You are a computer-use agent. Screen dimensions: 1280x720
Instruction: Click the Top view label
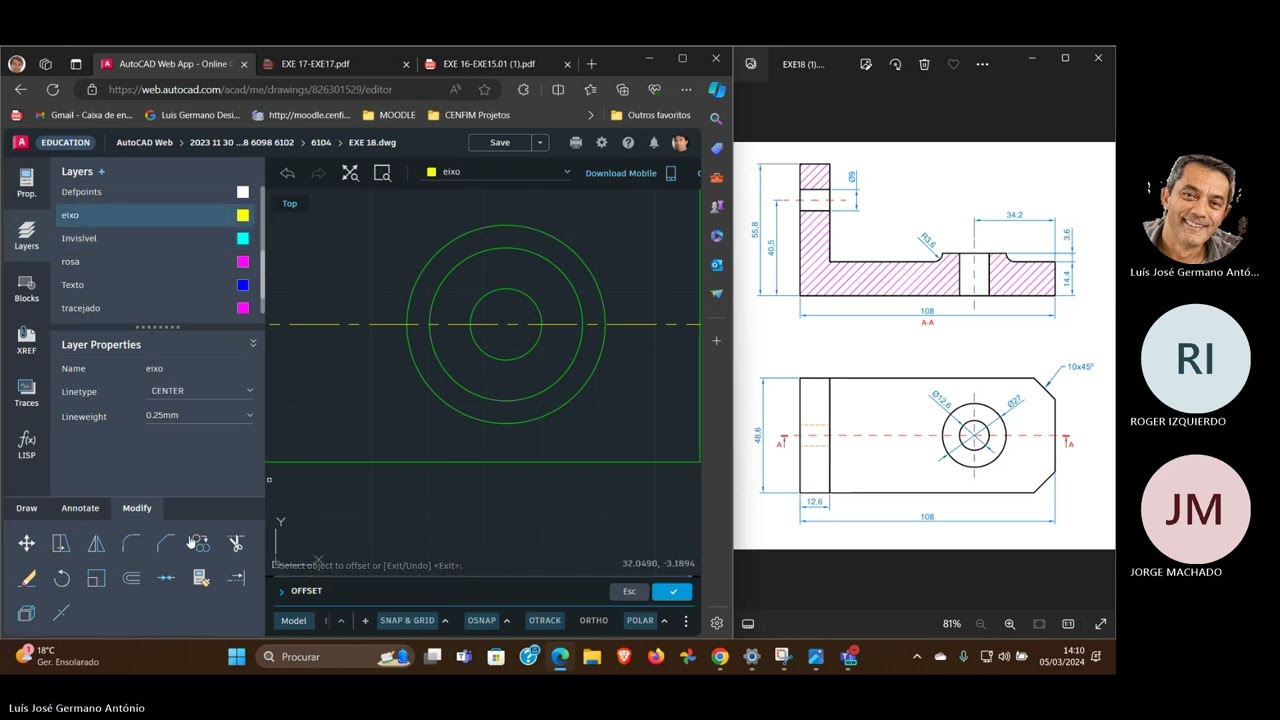289,204
